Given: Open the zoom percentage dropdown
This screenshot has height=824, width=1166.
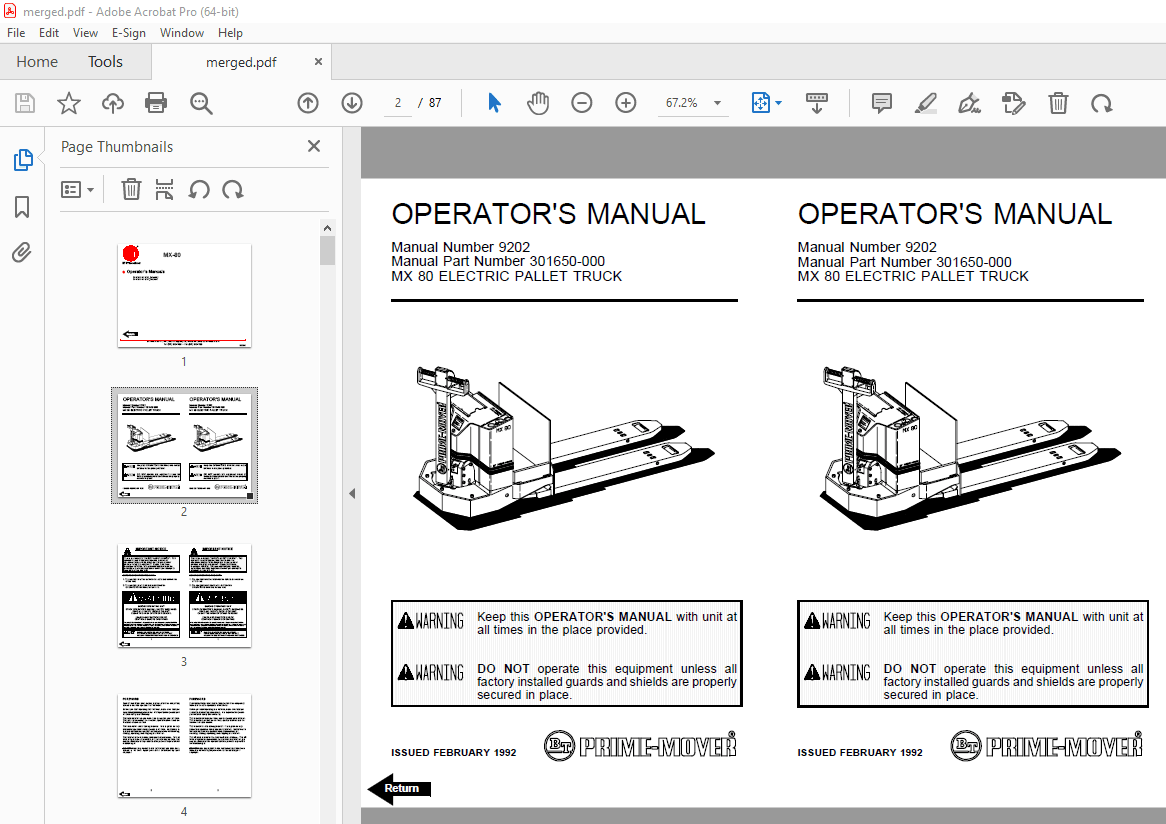Looking at the screenshot, I should 716,102.
